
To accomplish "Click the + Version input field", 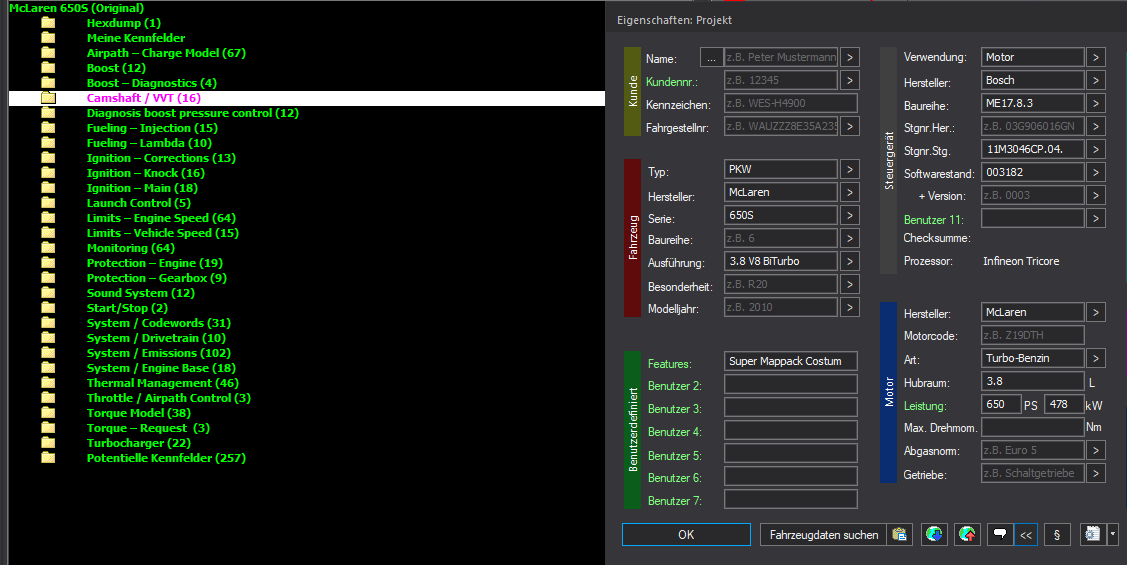I will pyautogui.click(x=1033, y=196).
